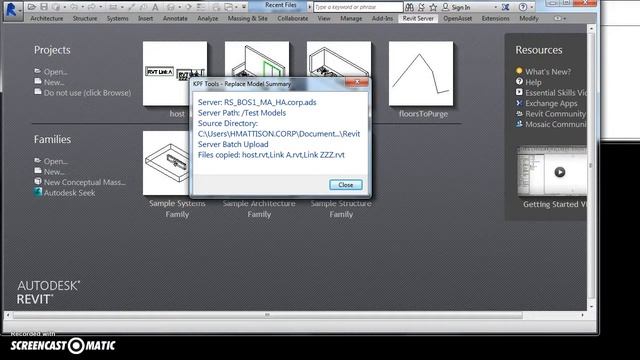
Task: Toggle the ribbon minimize panel button
Action: (x=557, y=18)
